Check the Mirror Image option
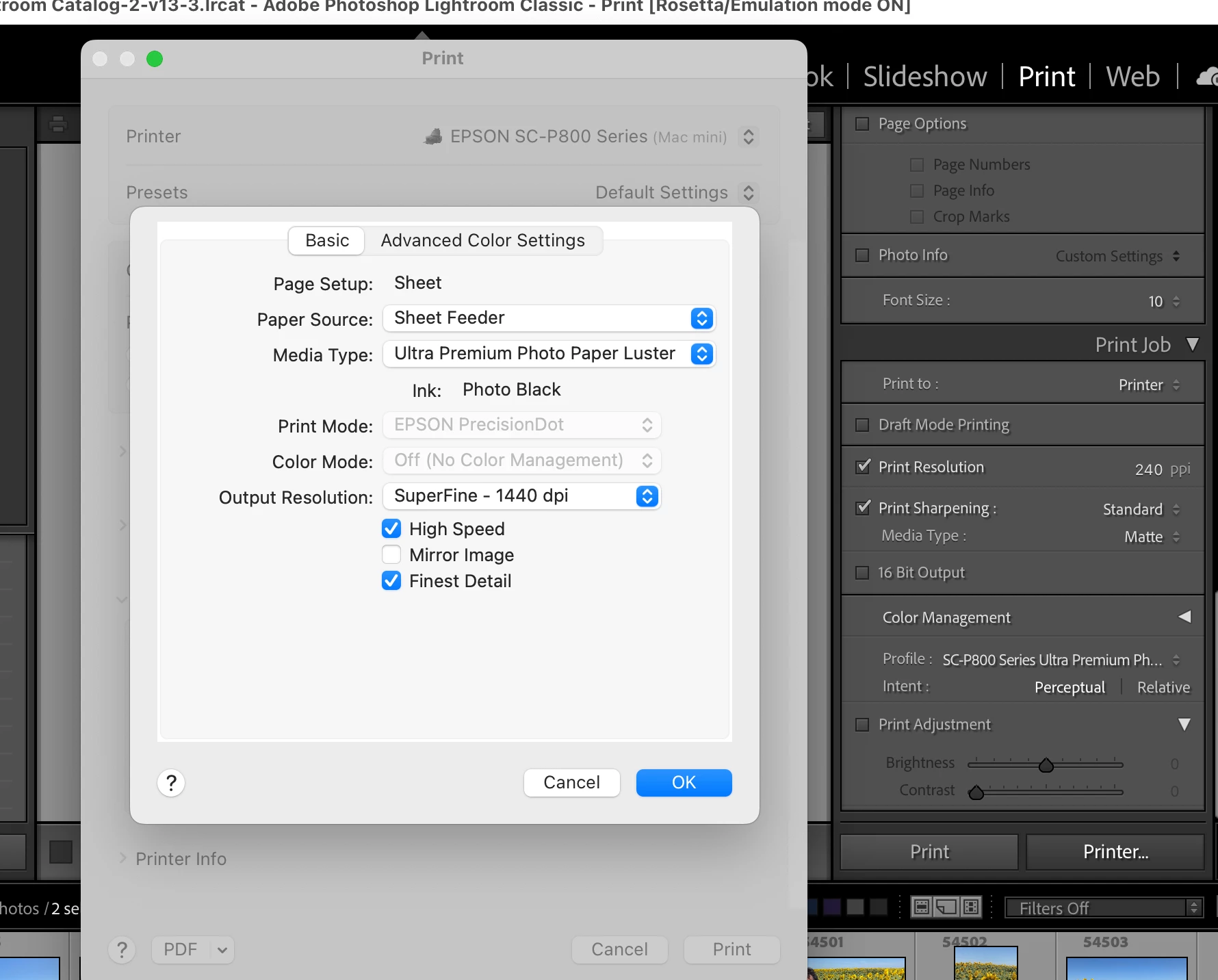The height and width of the screenshot is (980, 1218). 391,554
